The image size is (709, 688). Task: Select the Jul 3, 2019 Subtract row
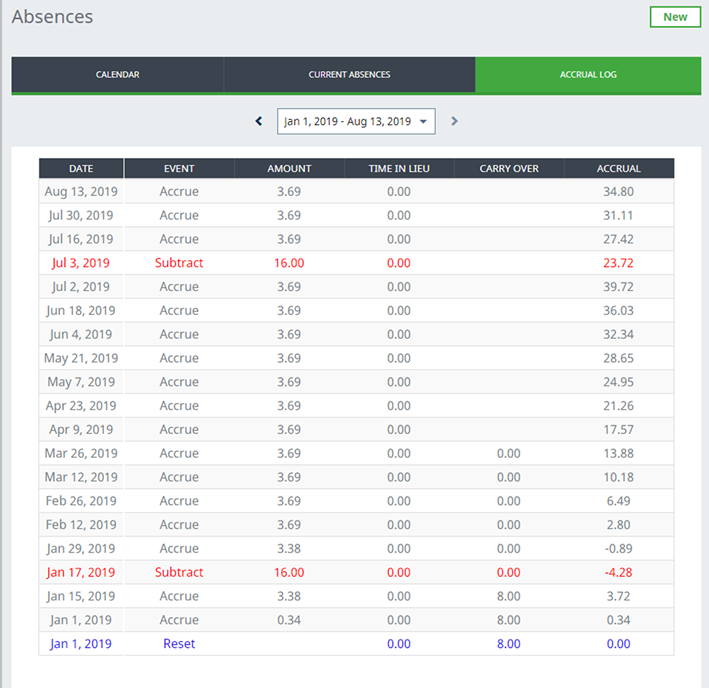pyautogui.click(x=179, y=263)
